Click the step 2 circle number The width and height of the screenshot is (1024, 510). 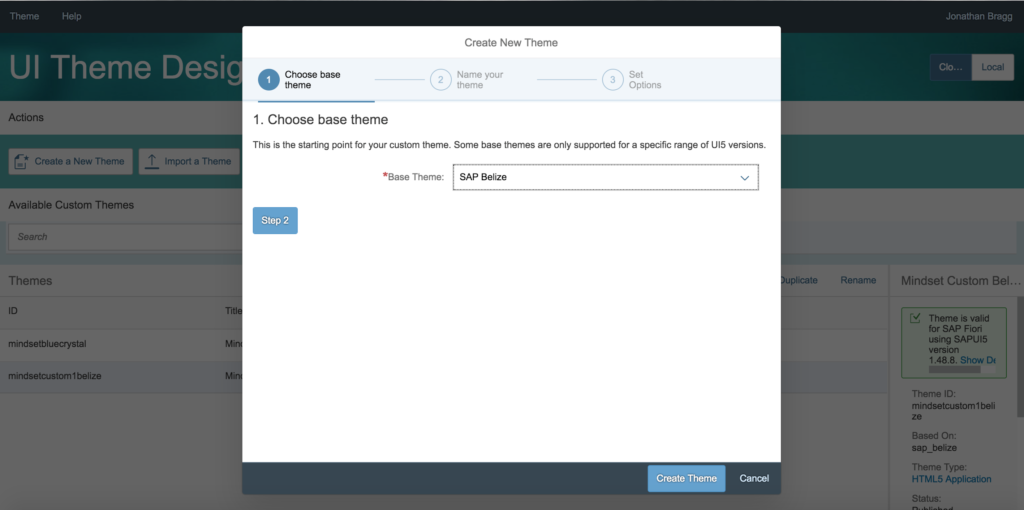441,80
